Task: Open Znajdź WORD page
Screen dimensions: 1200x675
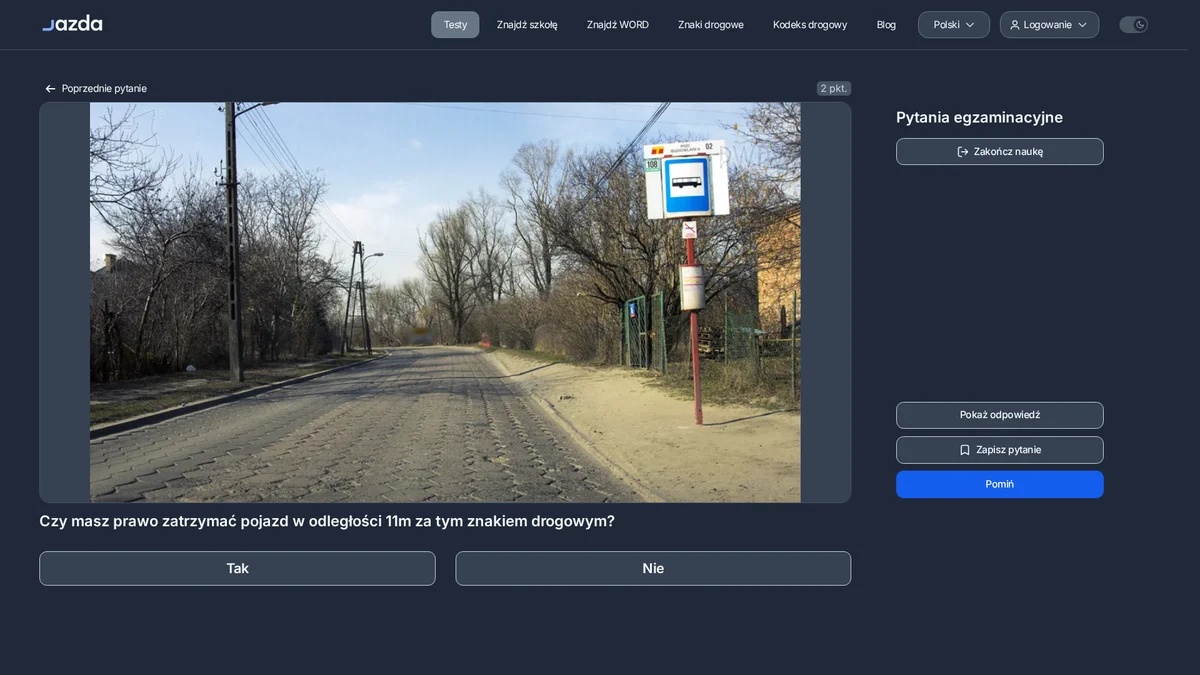Action: 618,25
